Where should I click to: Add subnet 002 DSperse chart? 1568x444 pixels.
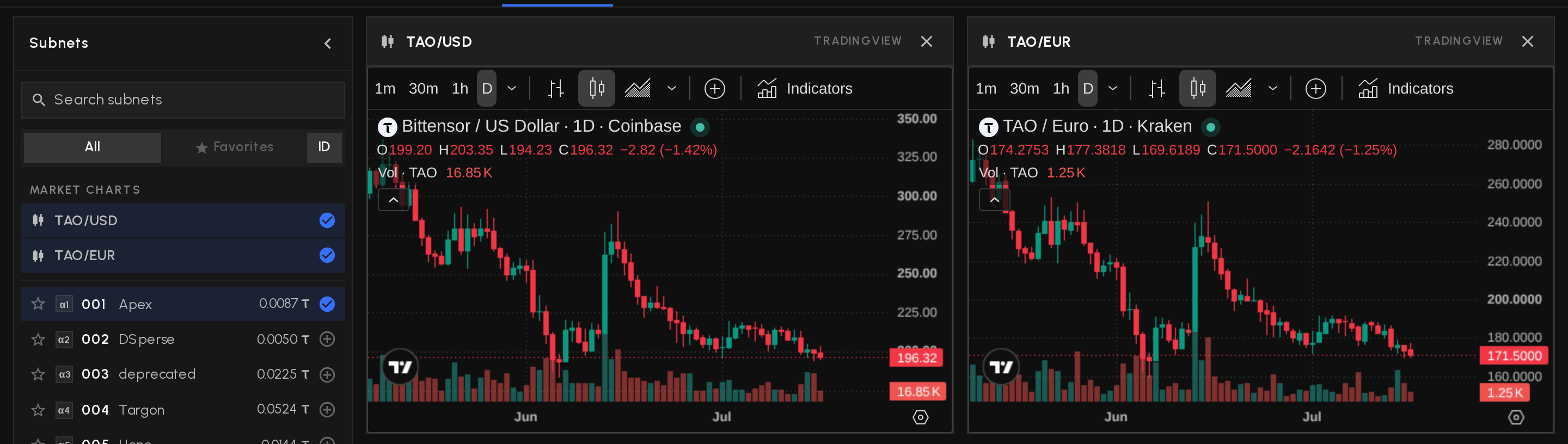[327, 340]
